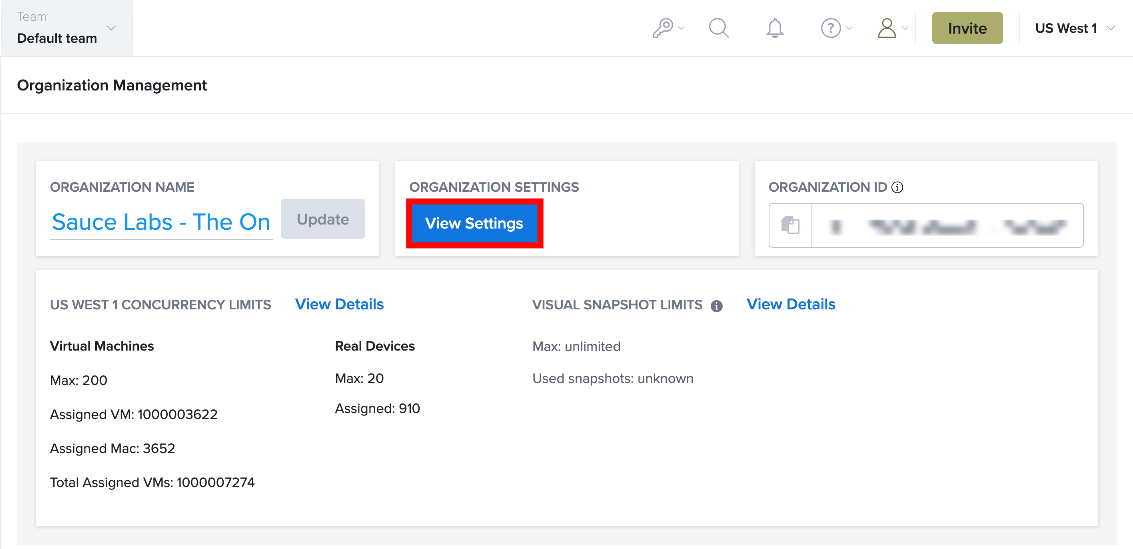Open the user account icon menu

(x=892, y=28)
